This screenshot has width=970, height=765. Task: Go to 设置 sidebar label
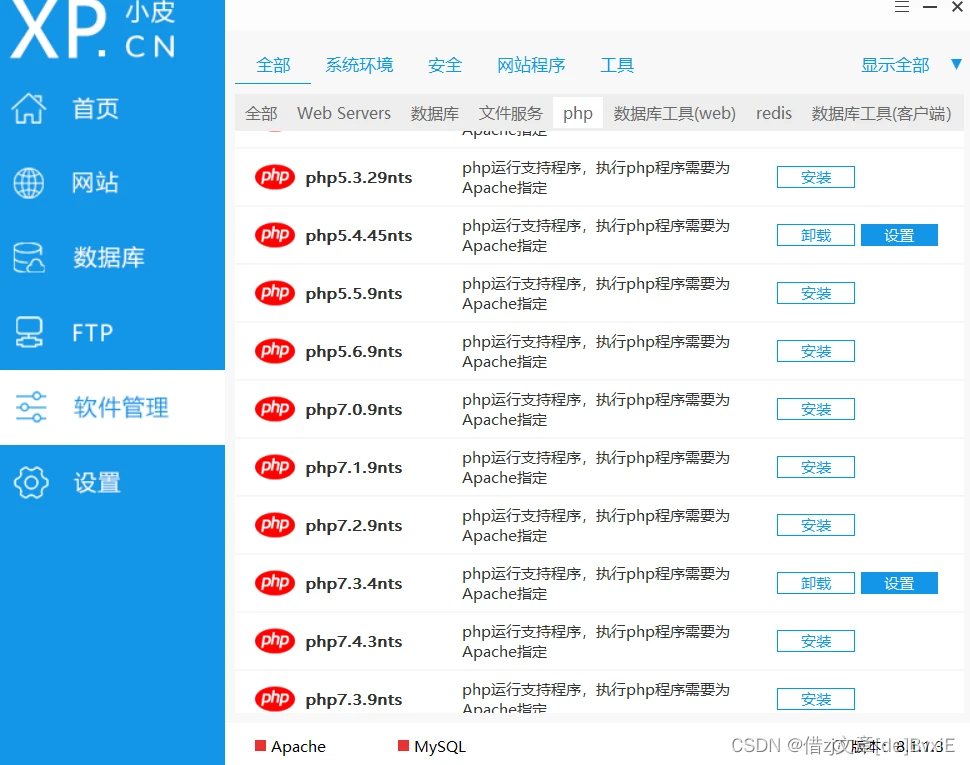coord(97,482)
